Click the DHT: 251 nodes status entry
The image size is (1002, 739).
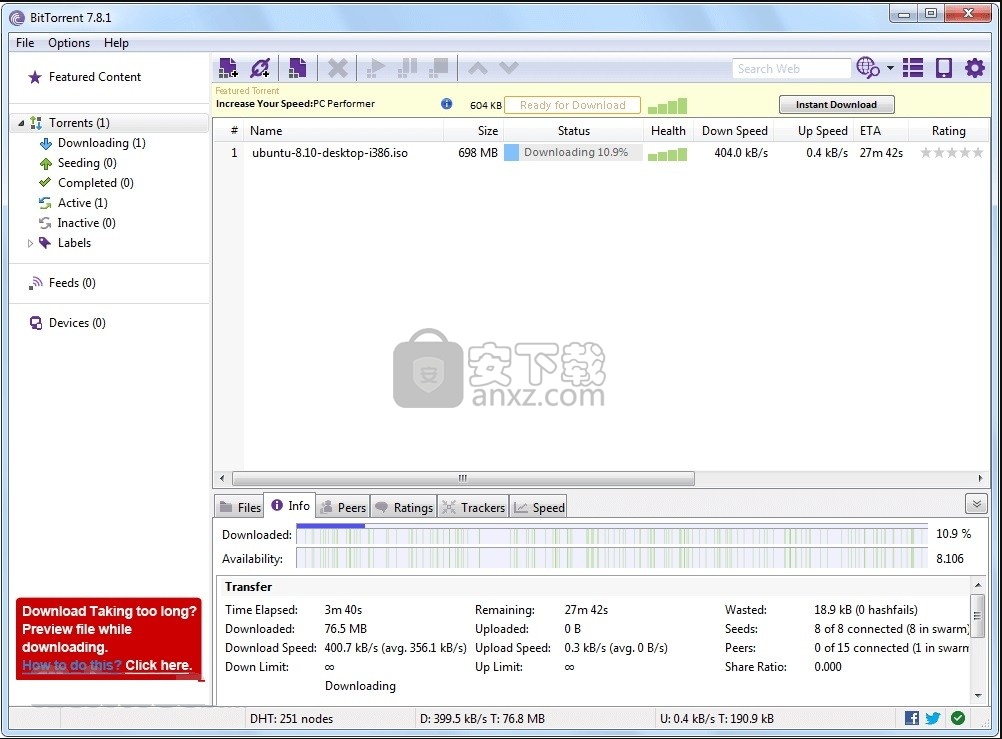pos(291,719)
